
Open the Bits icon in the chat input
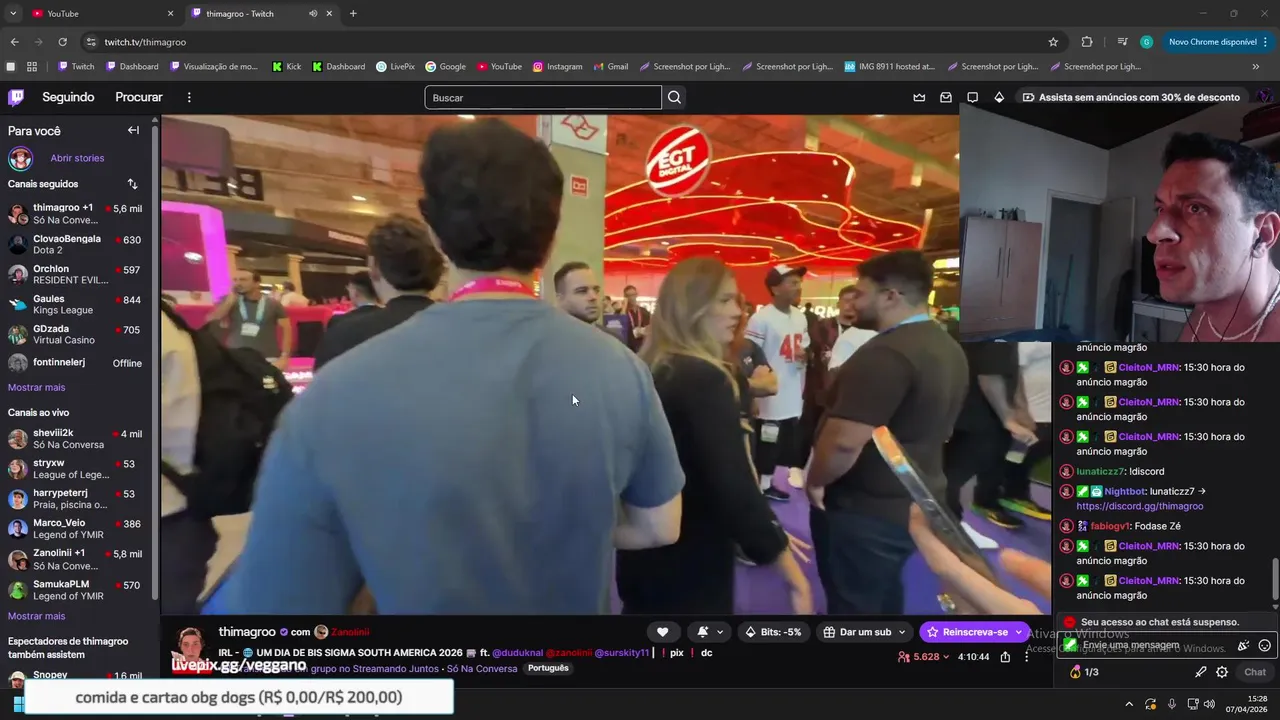[x=1243, y=646]
